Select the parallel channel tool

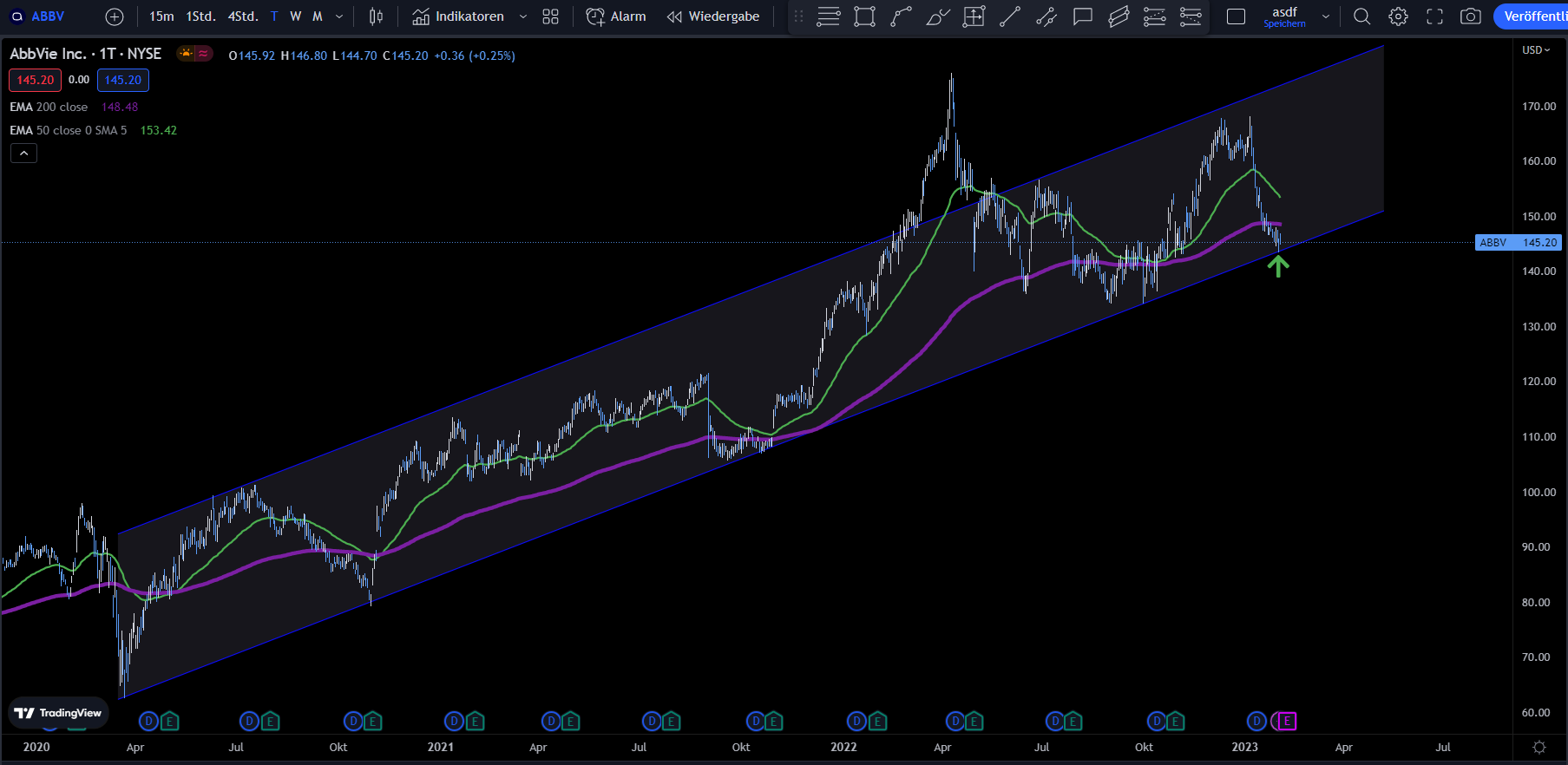pyautogui.click(x=1119, y=16)
